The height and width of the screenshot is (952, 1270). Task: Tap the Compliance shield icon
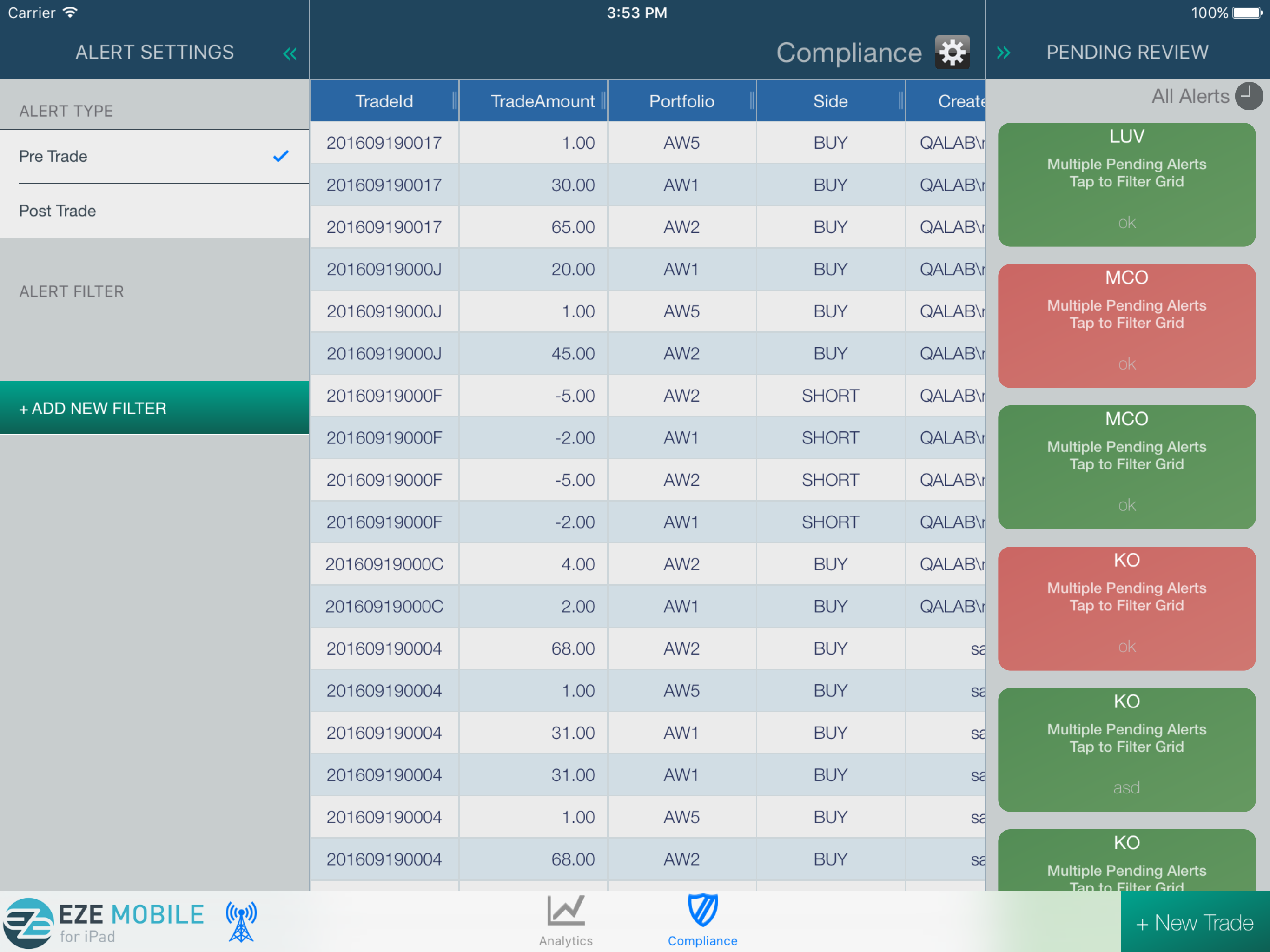(702, 911)
